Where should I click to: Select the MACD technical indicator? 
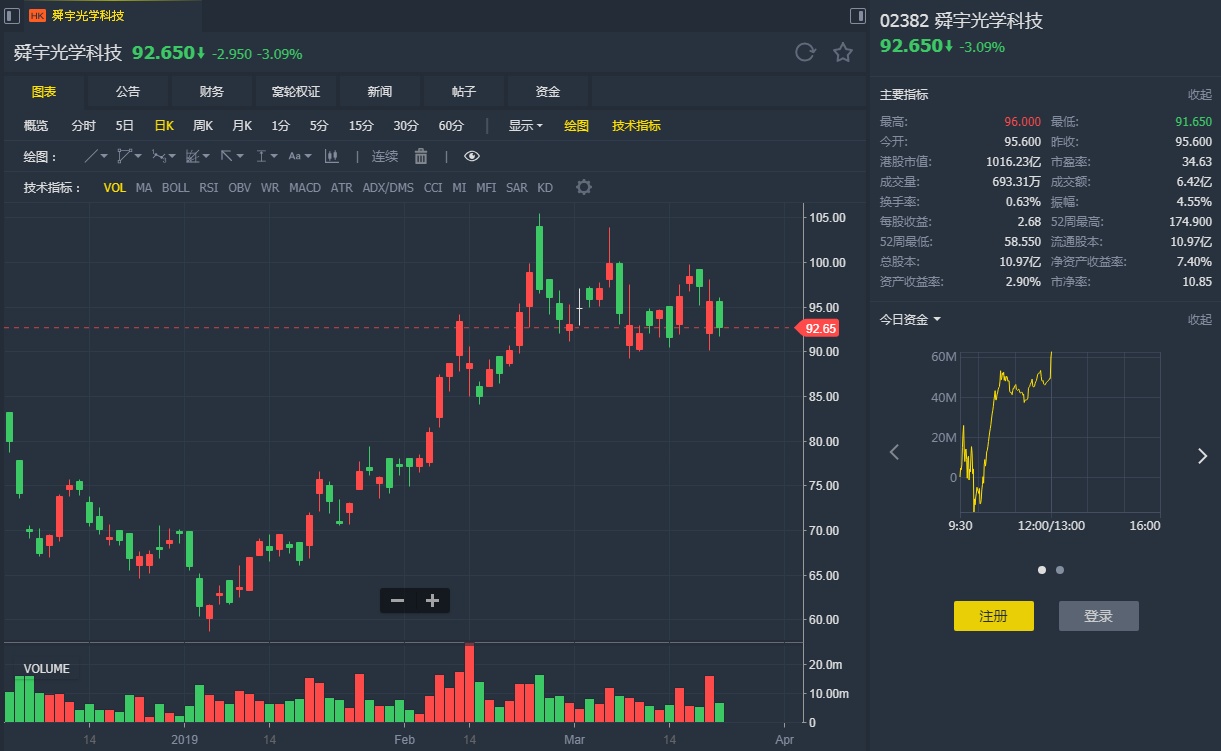[305, 187]
